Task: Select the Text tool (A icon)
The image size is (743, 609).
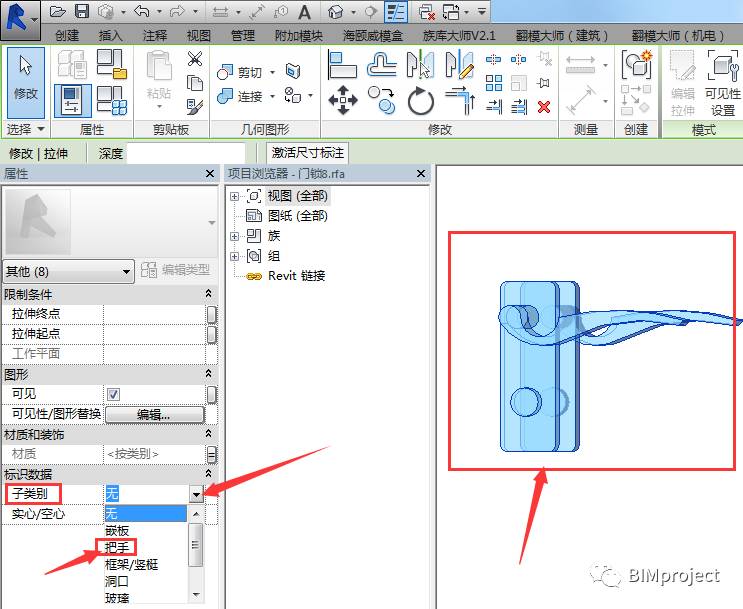Action: click(305, 12)
